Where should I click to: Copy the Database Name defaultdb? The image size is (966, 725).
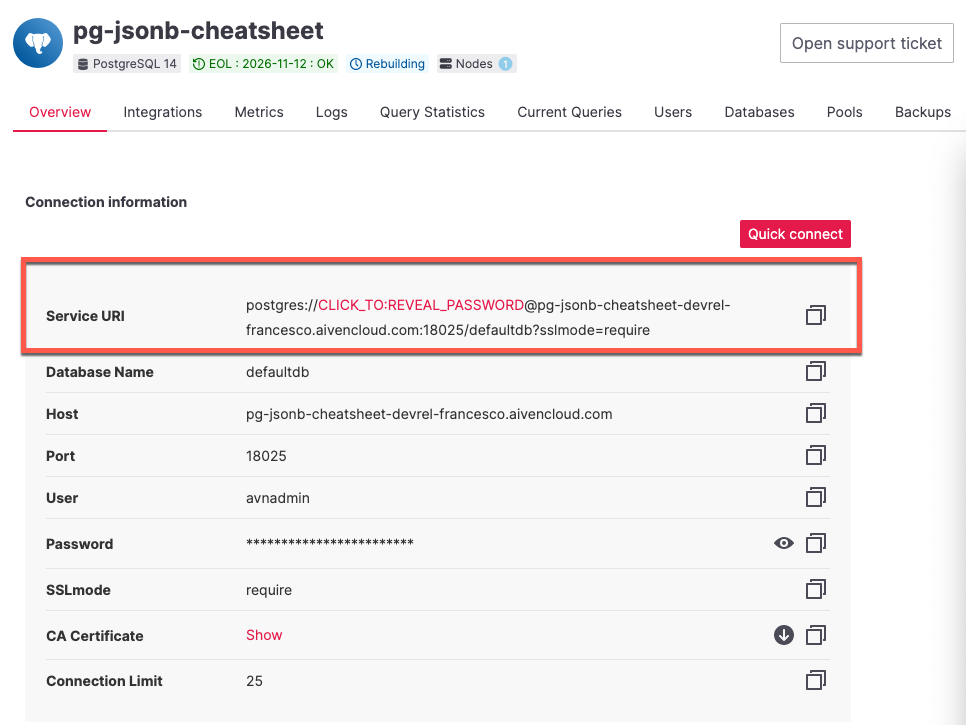click(x=816, y=371)
